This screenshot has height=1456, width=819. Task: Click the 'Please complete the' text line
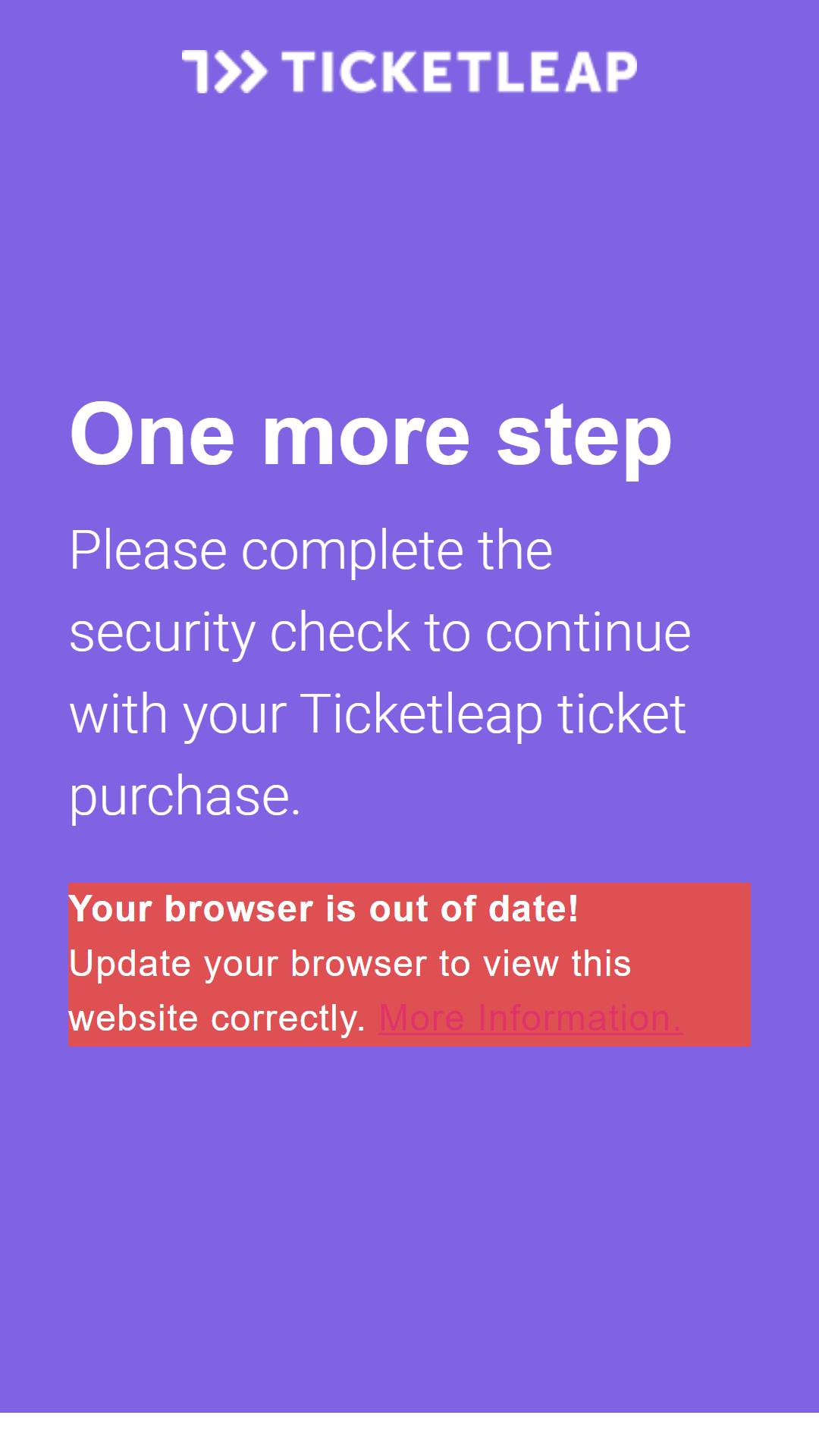click(311, 551)
